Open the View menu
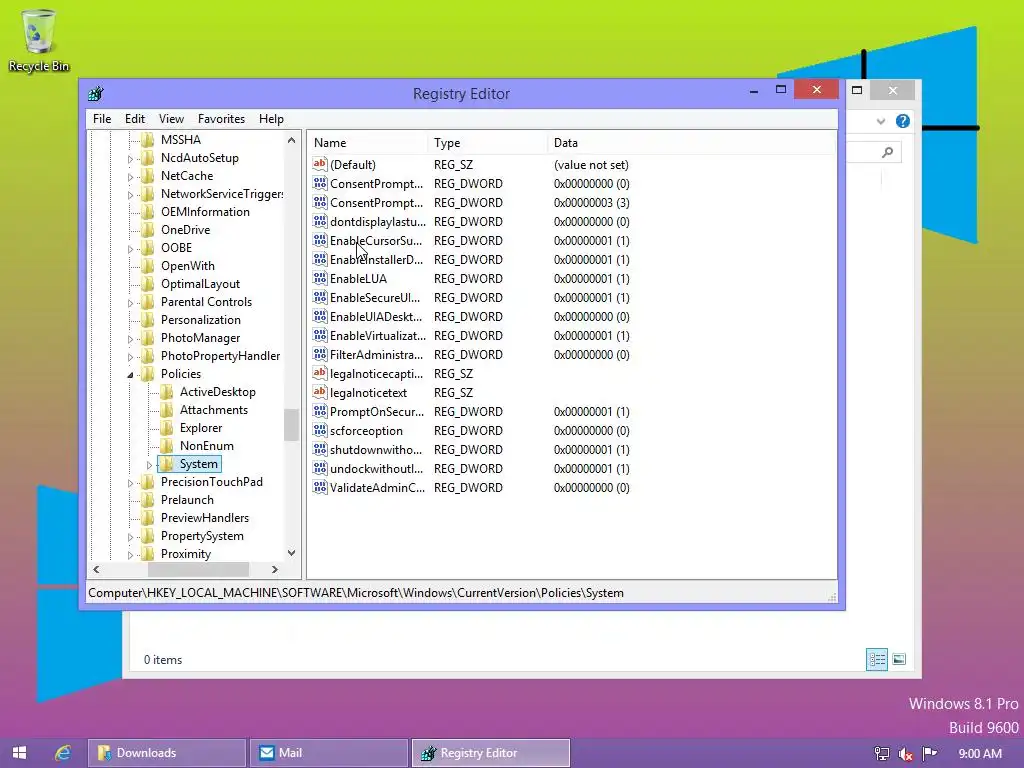This screenshot has width=1024, height=768. tap(171, 119)
